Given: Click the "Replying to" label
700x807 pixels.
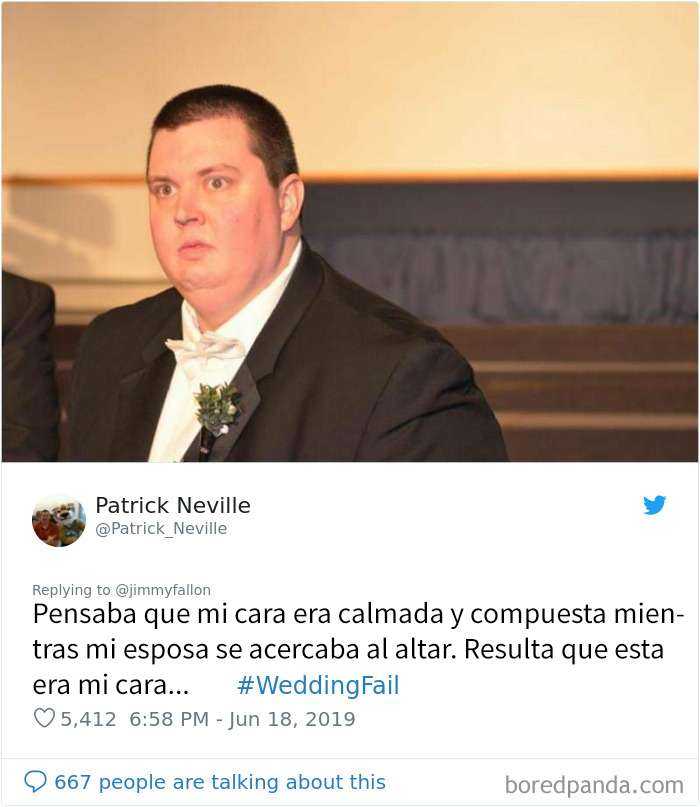Looking at the screenshot, I should [72, 590].
